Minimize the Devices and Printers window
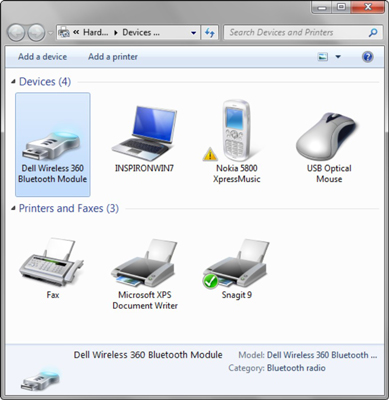This screenshot has width=389, height=400. [x=322, y=7]
